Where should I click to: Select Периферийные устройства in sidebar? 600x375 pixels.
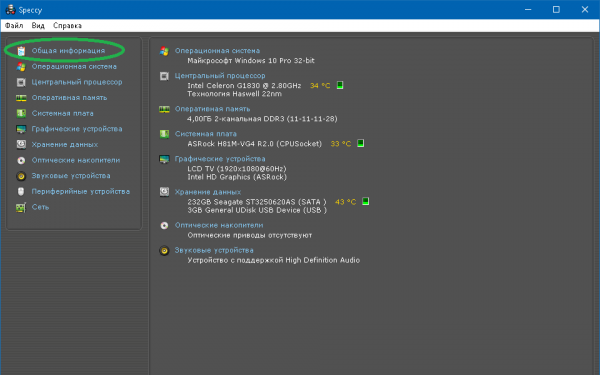click(81, 191)
